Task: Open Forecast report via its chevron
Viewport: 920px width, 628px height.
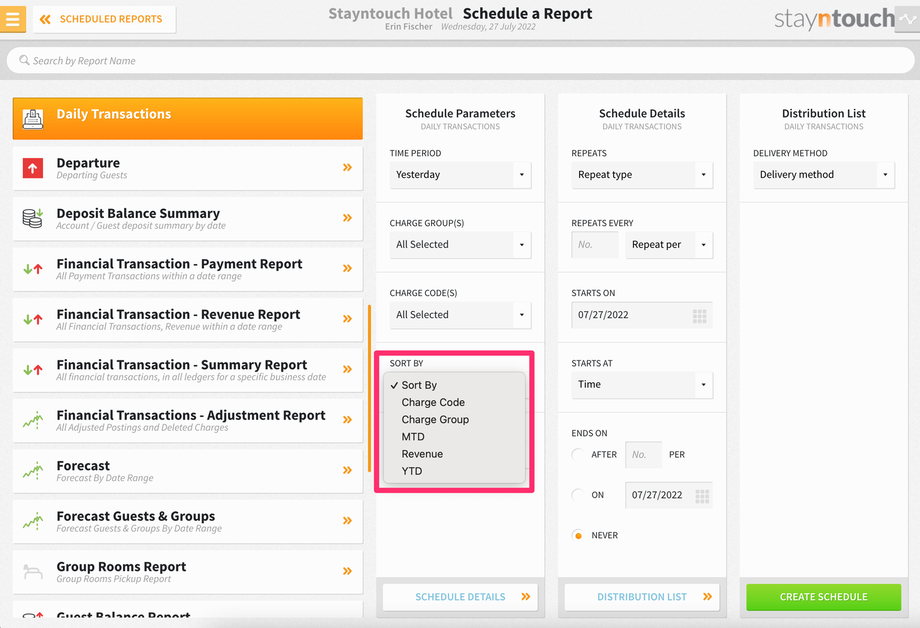Action: click(347, 470)
